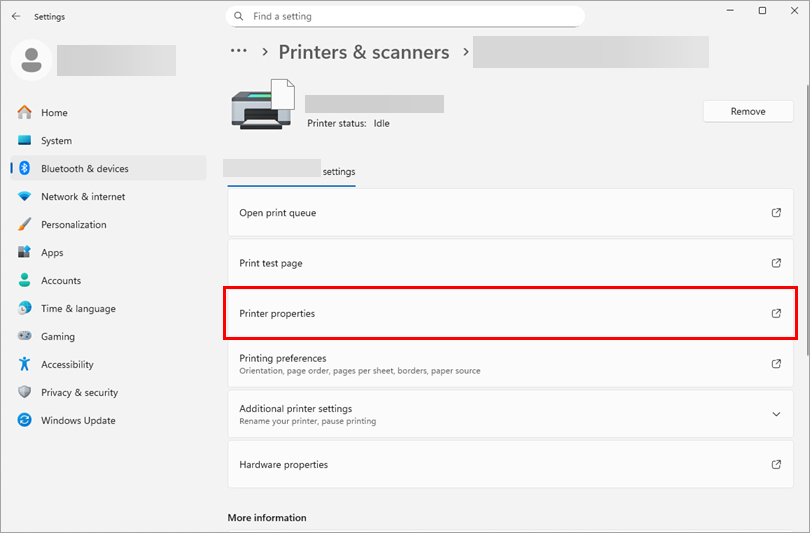Remove the printer

pos(747,112)
